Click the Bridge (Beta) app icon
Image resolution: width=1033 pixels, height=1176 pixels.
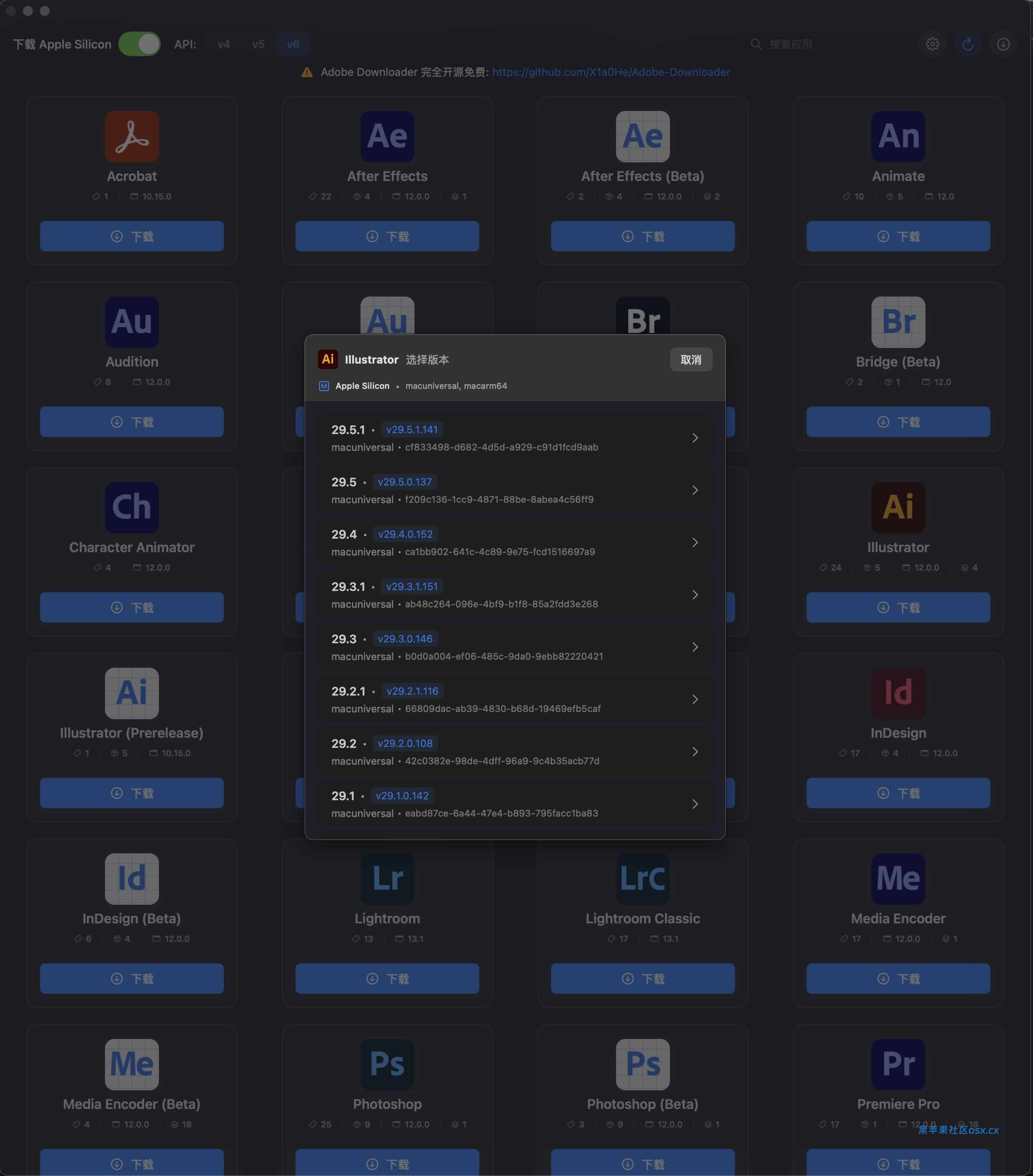pos(898,322)
